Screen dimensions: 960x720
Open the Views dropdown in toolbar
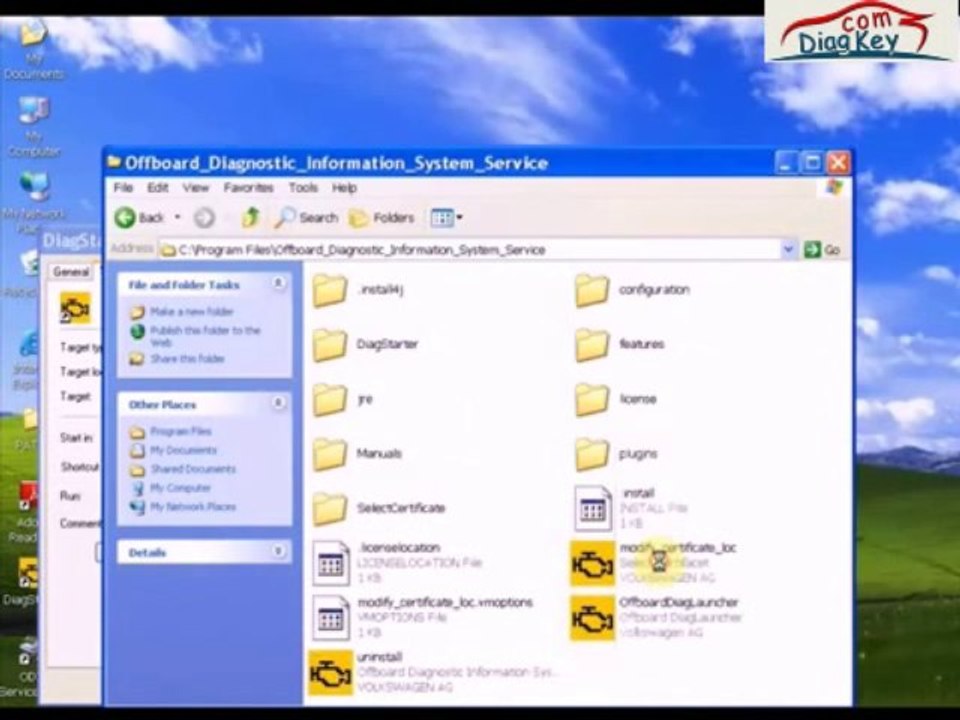click(x=446, y=217)
